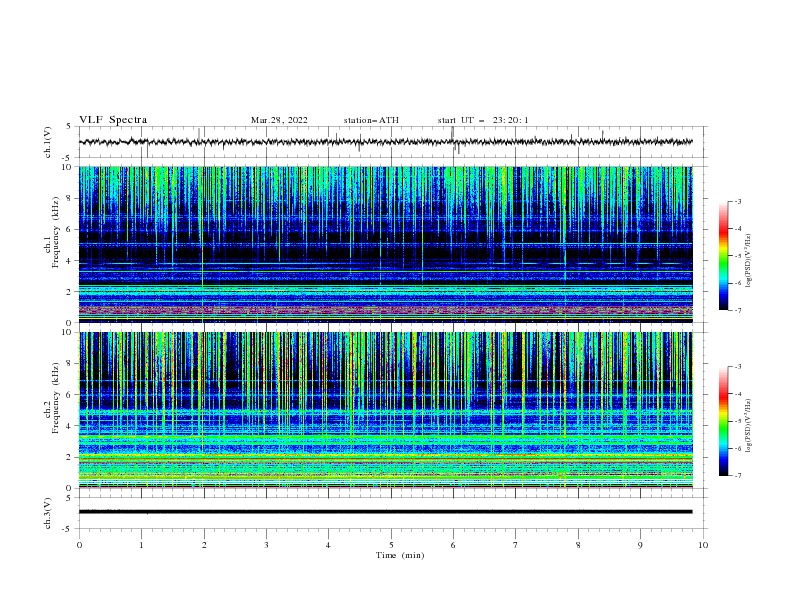Click the ch.2 color bar label log(PSD)(V²/Hz)
This screenshot has height=612, width=792.
[748, 426]
